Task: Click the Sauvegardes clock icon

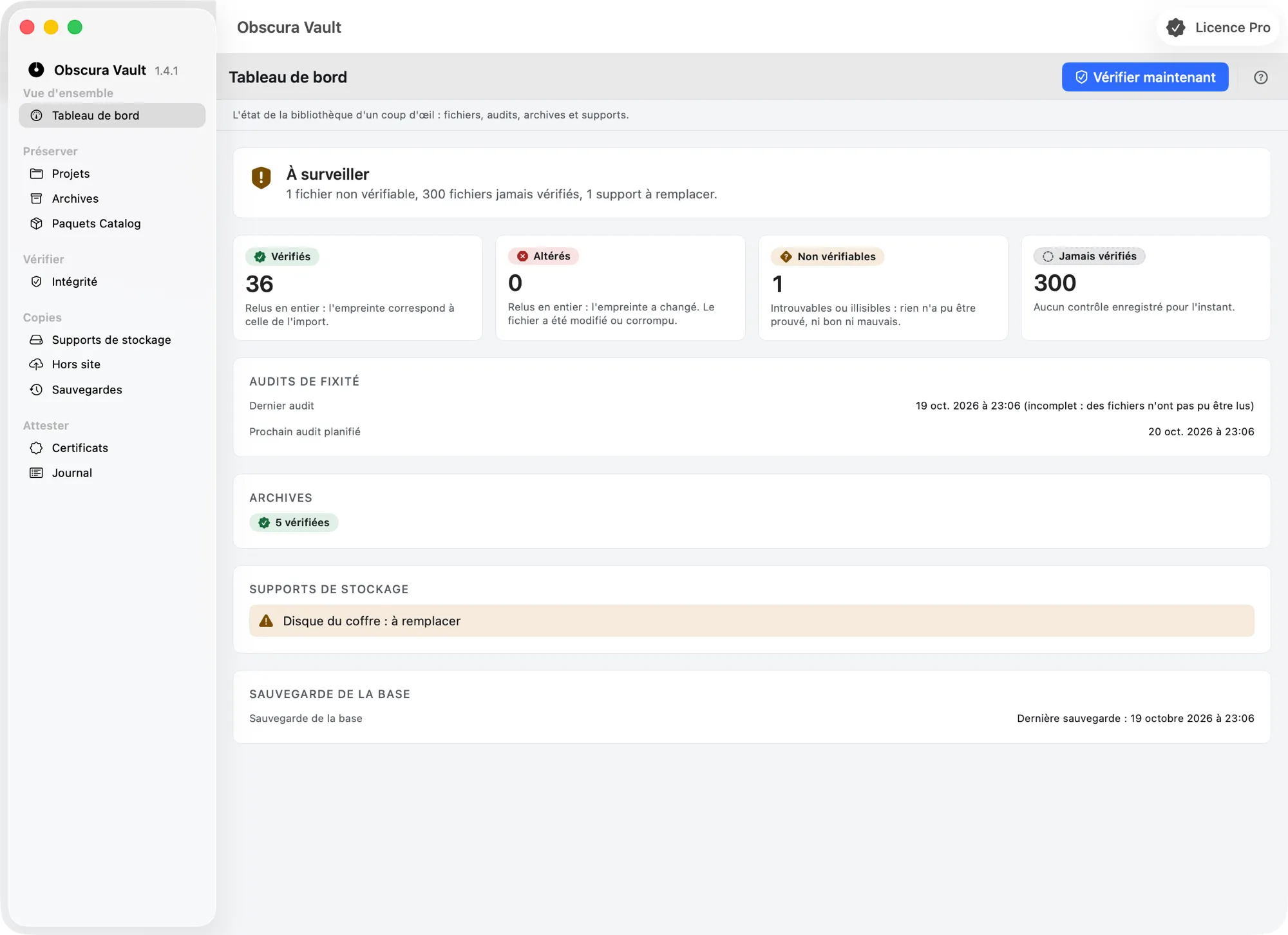Action: point(37,390)
